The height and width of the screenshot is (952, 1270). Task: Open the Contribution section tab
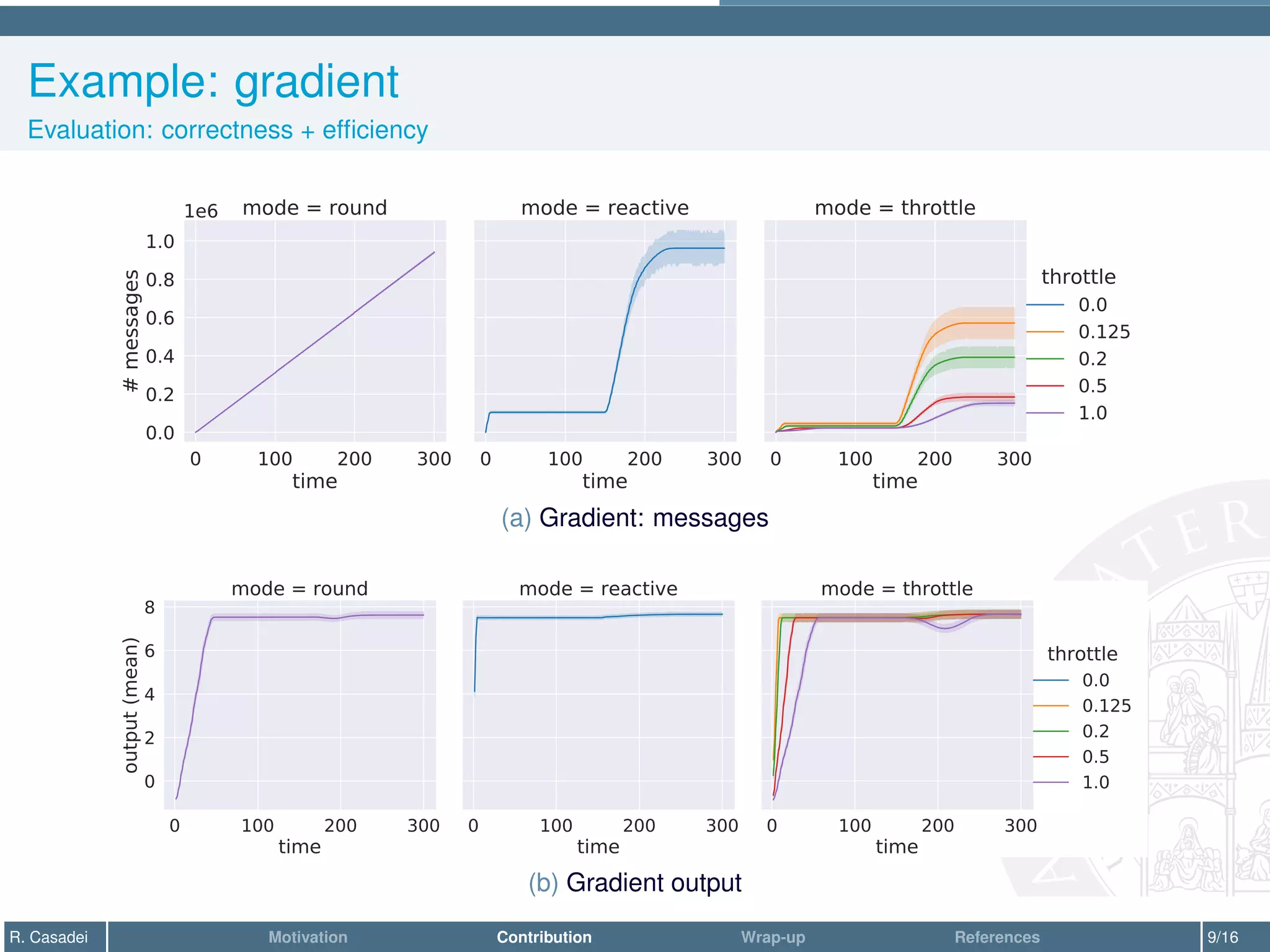pyautogui.click(x=544, y=937)
